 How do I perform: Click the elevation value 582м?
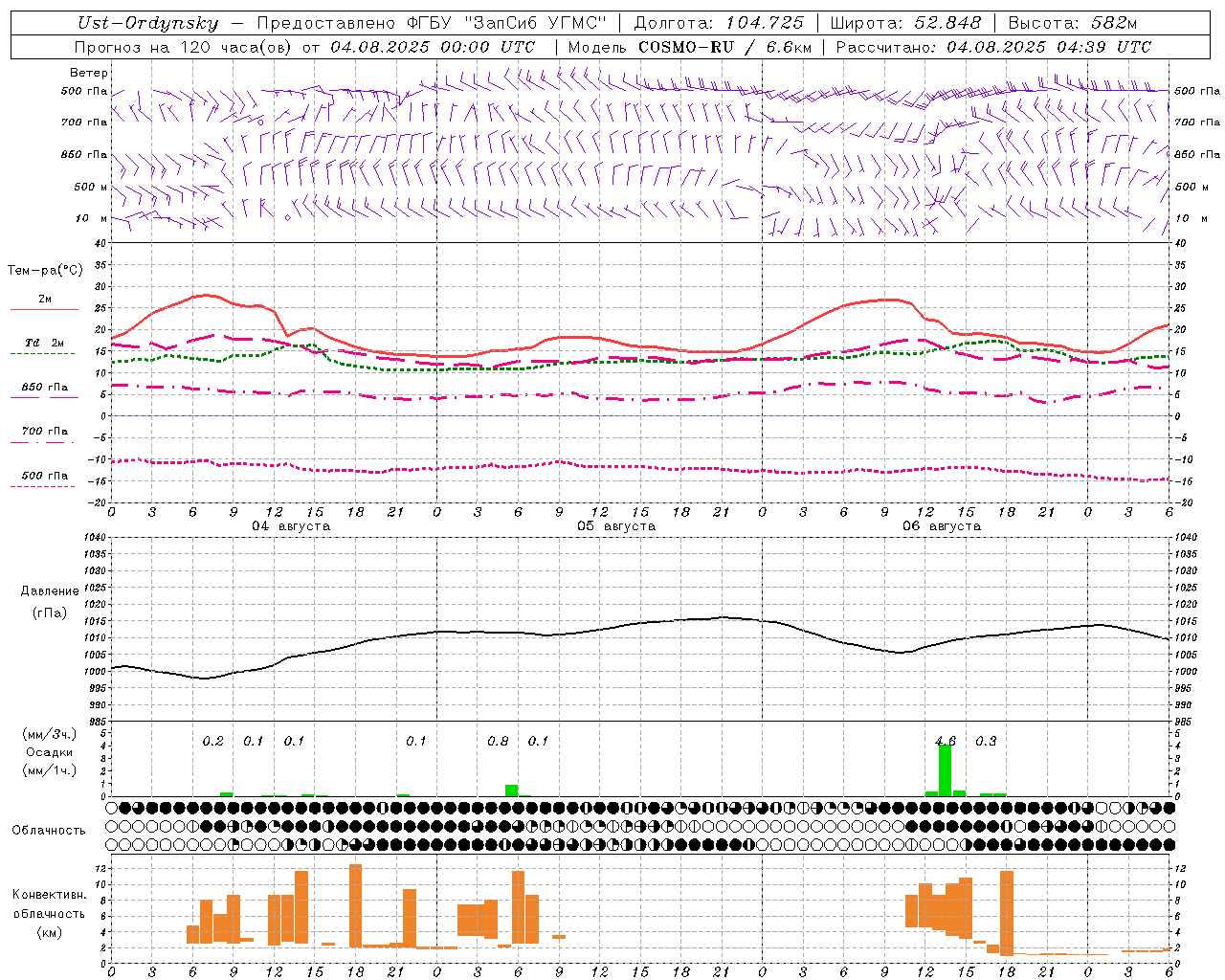click(1114, 23)
